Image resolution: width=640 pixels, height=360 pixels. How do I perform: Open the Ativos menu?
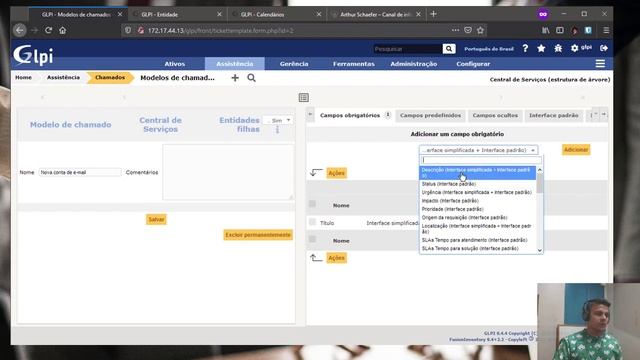coord(175,64)
